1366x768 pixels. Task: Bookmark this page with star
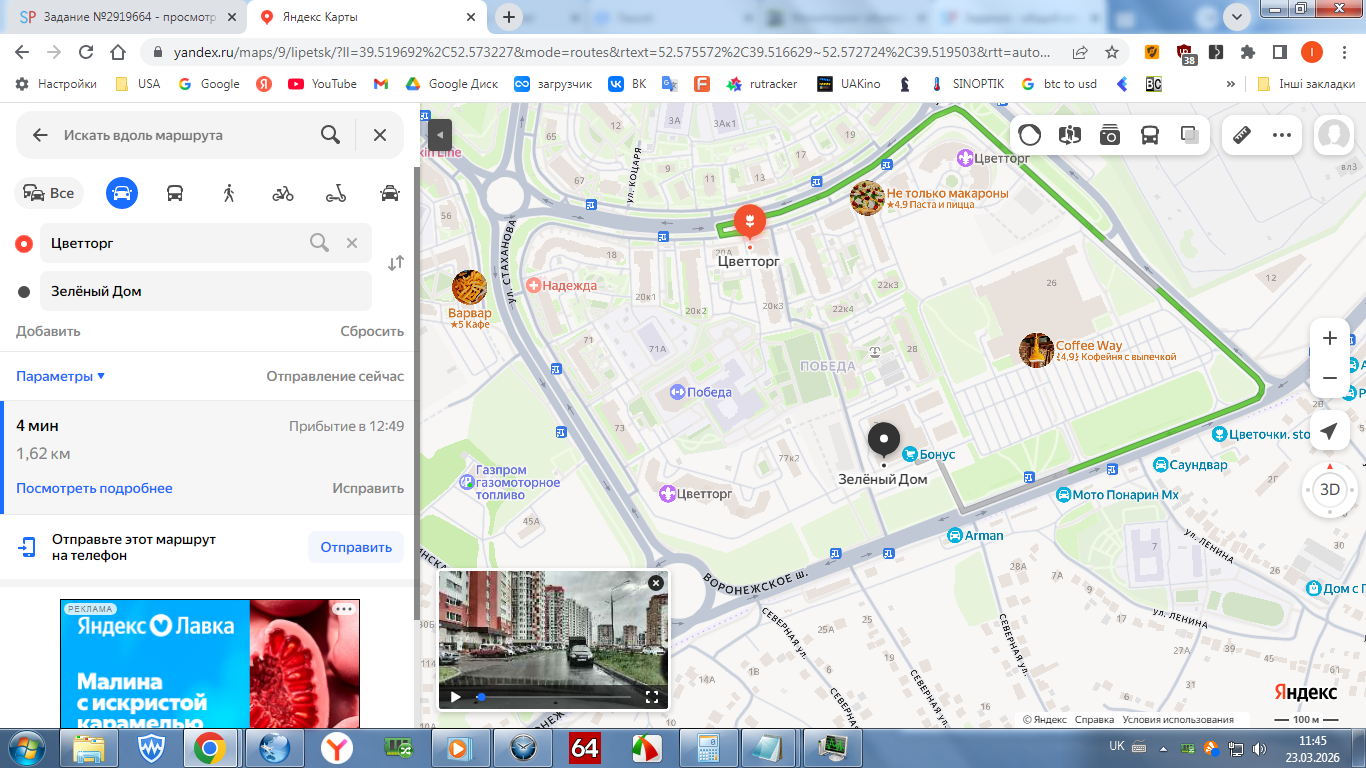click(1112, 52)
